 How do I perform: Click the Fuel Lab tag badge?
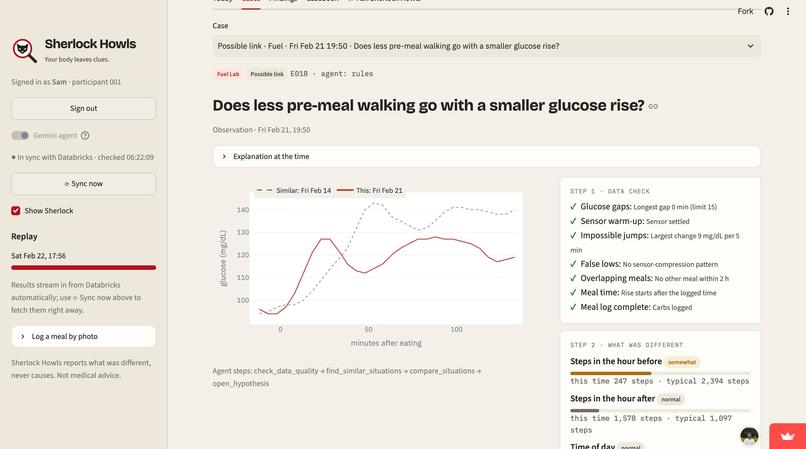(228, 74)
